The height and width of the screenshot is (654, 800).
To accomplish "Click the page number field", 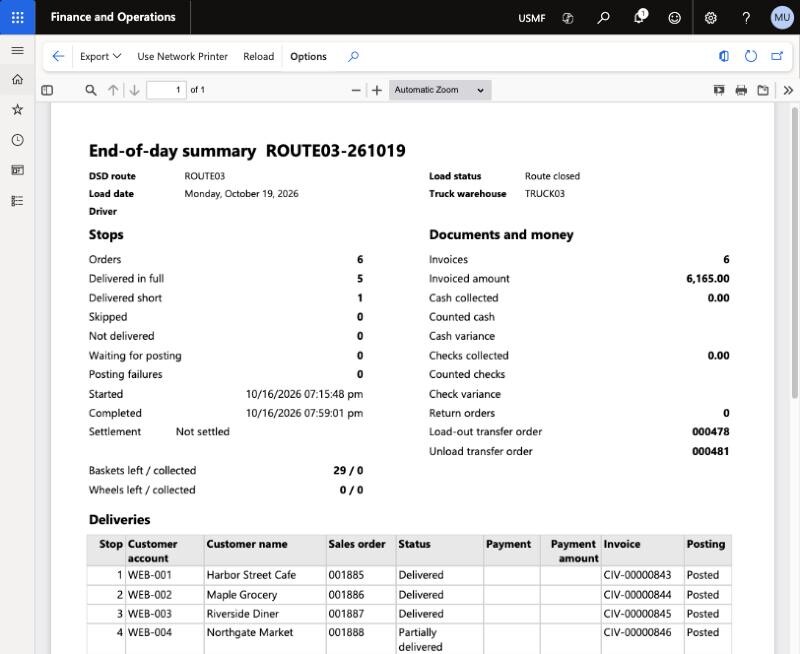I will click(x=166, y=90).
